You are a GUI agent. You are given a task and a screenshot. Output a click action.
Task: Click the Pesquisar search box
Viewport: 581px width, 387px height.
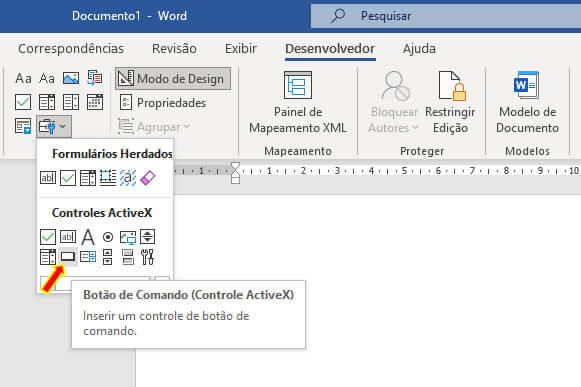(446, 16)
